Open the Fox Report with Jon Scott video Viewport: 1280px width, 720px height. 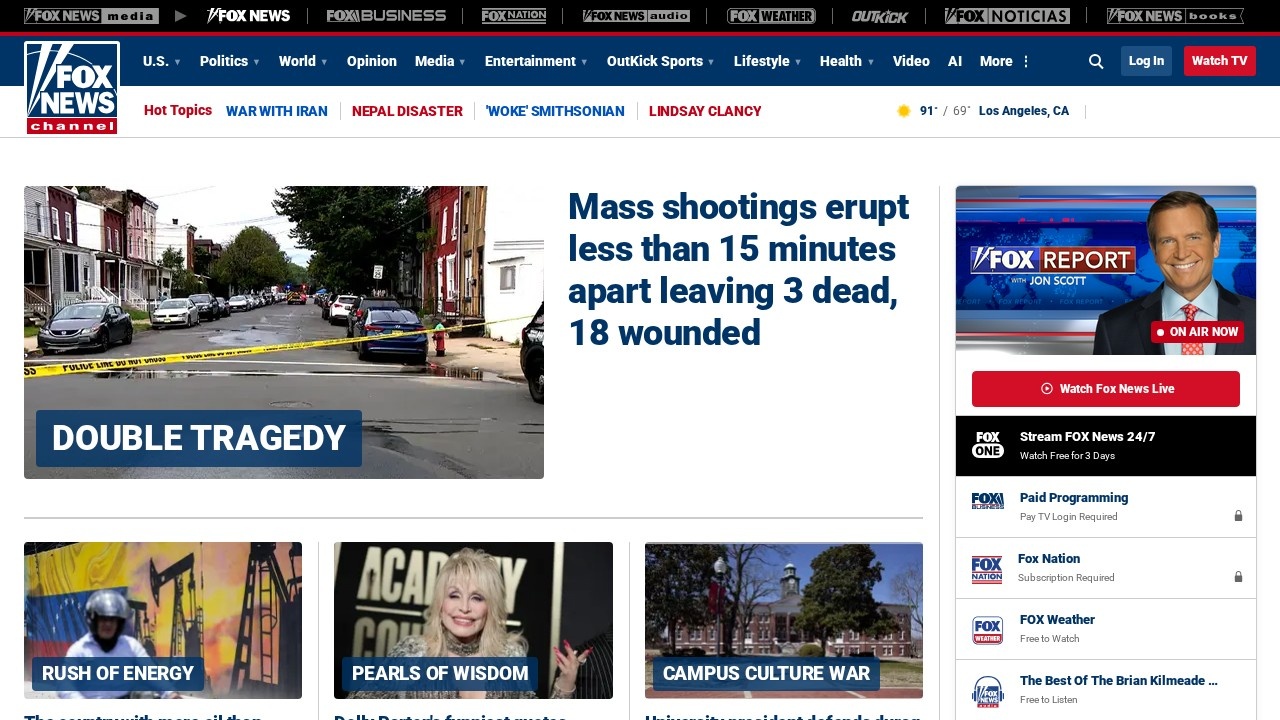point(1106,270)
